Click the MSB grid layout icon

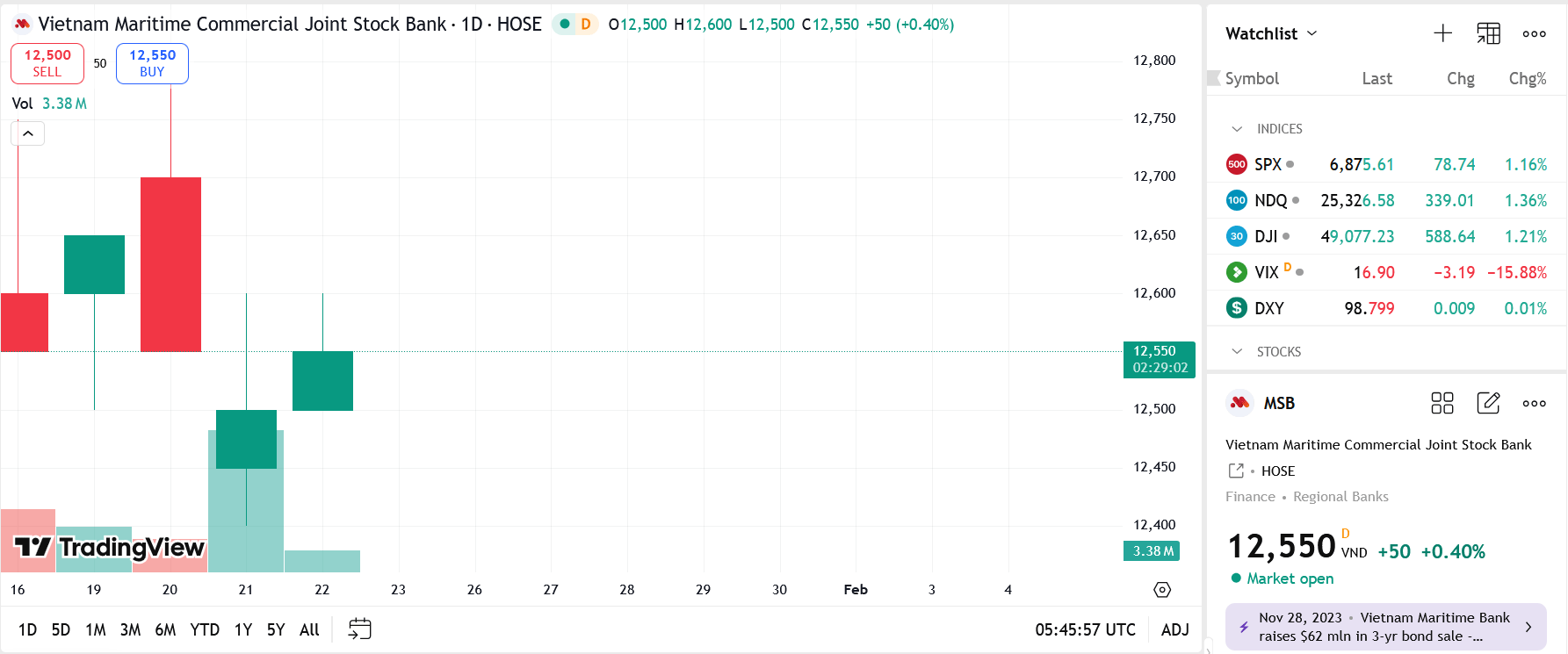[x=1442, y=403]
